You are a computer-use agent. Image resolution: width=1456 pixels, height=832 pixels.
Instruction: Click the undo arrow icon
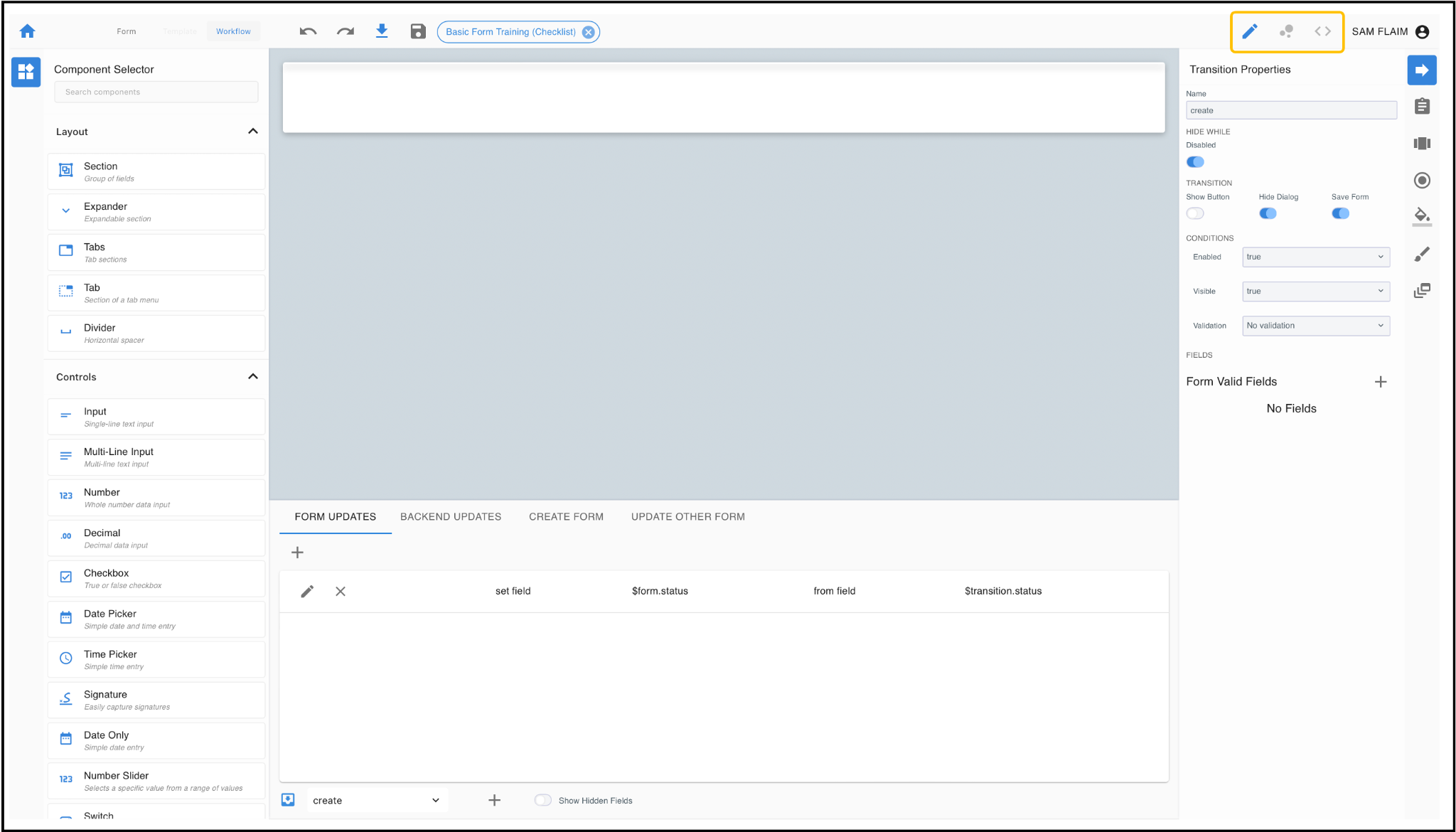pos(308,31)
